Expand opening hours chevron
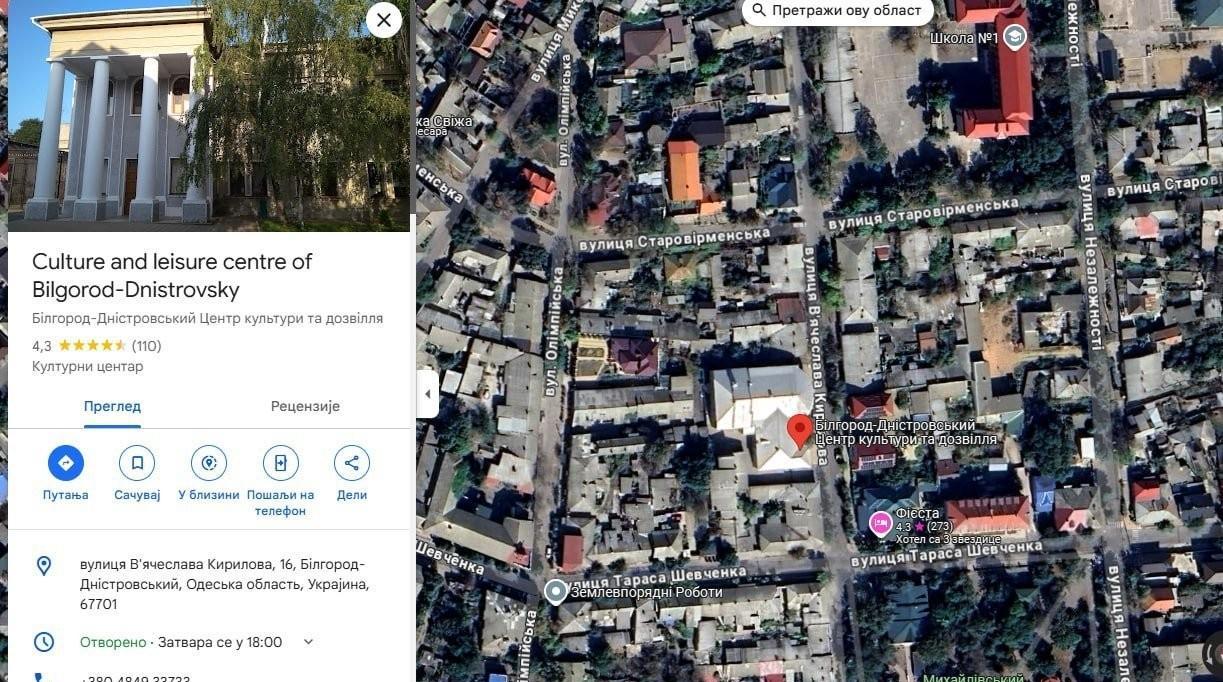Viewport: 1223px width, 682px height. click(x=308, y=642)
